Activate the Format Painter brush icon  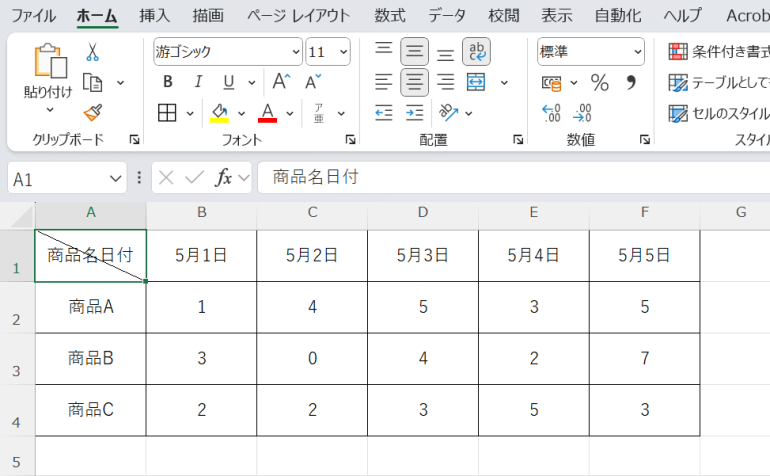click(x=92, y=113)
